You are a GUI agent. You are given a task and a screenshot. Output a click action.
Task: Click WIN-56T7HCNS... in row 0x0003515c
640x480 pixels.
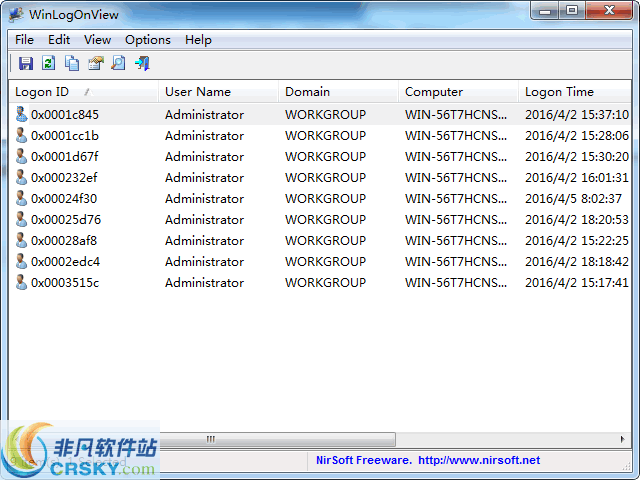(456, 283)
